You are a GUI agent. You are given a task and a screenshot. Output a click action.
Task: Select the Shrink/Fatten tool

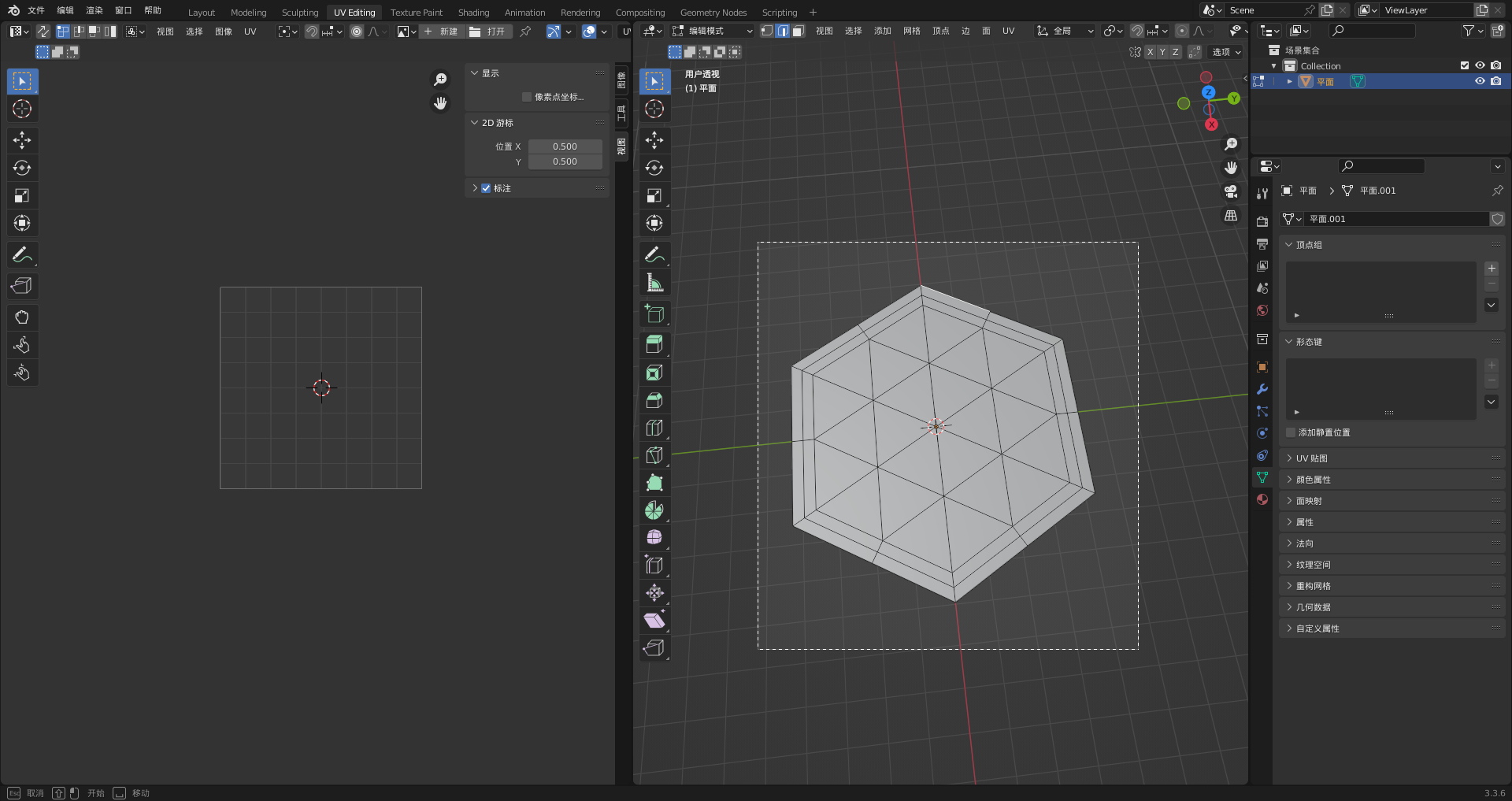[x=654, y=593]
